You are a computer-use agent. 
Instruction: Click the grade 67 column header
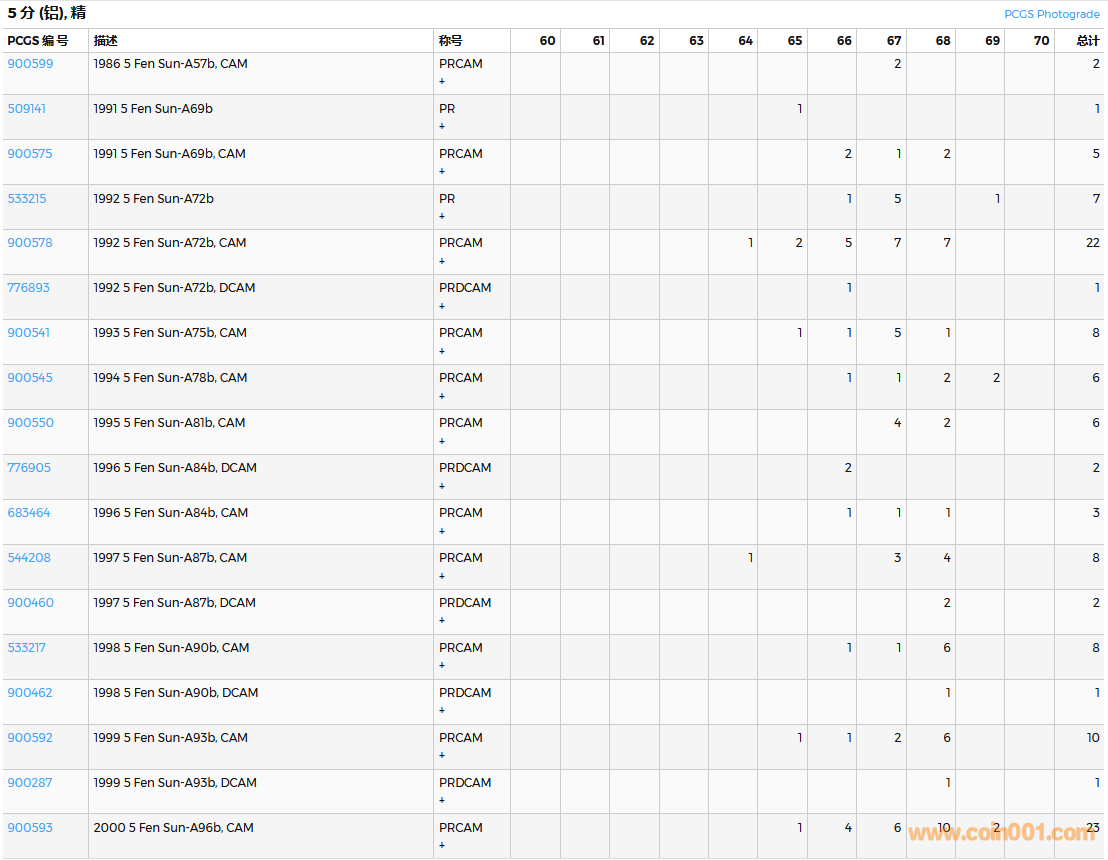click(893, 41)
